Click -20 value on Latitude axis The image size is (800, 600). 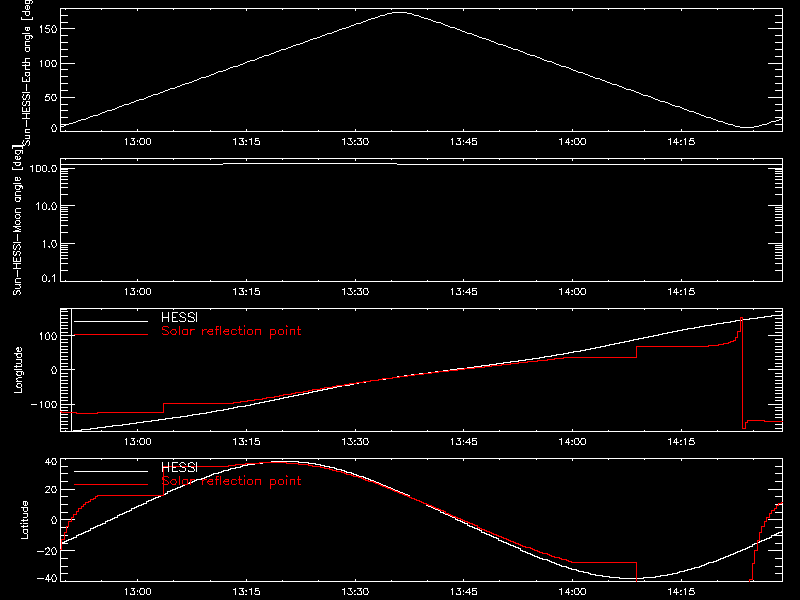point(47,551)
